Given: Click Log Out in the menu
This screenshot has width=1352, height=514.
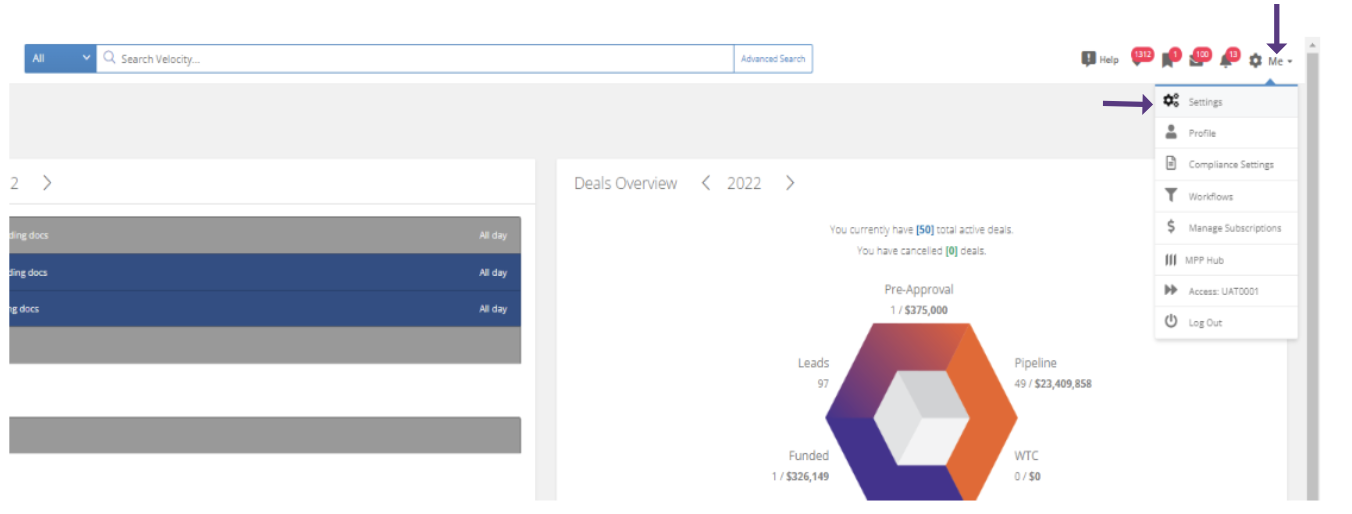Looking at the screenshot, I should click(x=1205, y=323).
